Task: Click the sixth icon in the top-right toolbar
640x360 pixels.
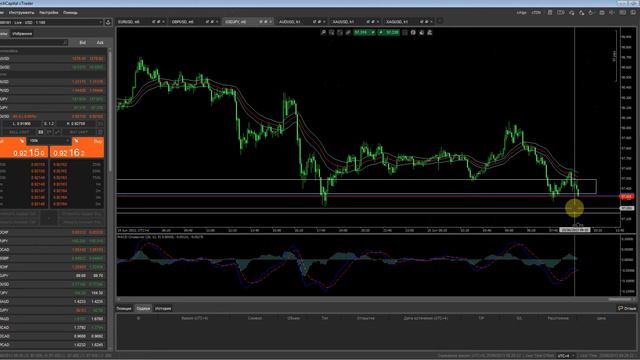Action: tap(602, 13)
